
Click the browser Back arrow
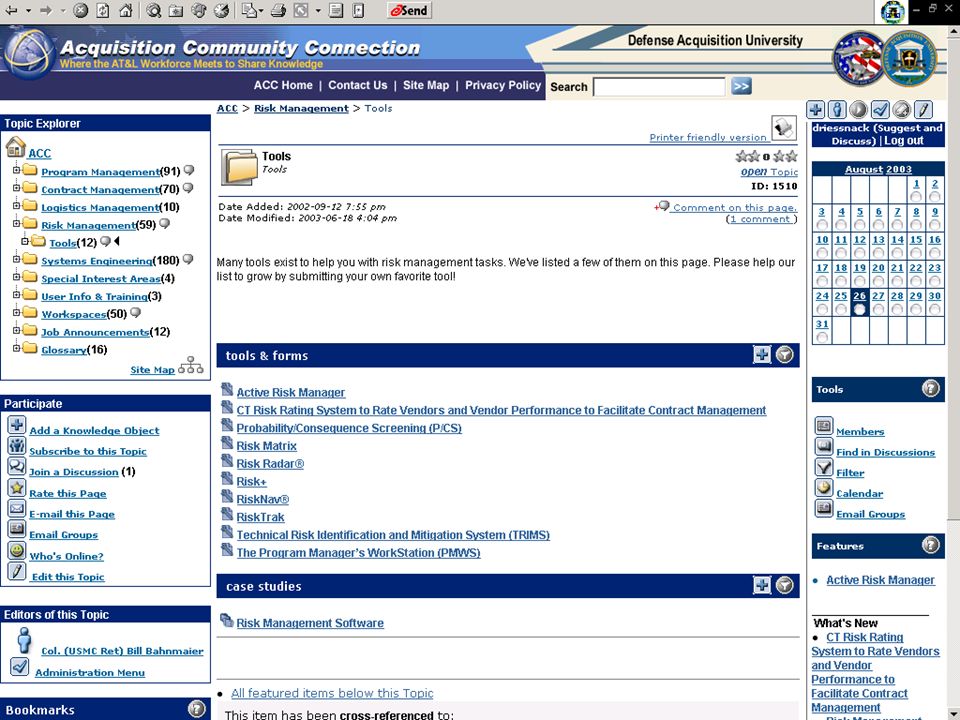pyautogui.click(x=12, y=10)
